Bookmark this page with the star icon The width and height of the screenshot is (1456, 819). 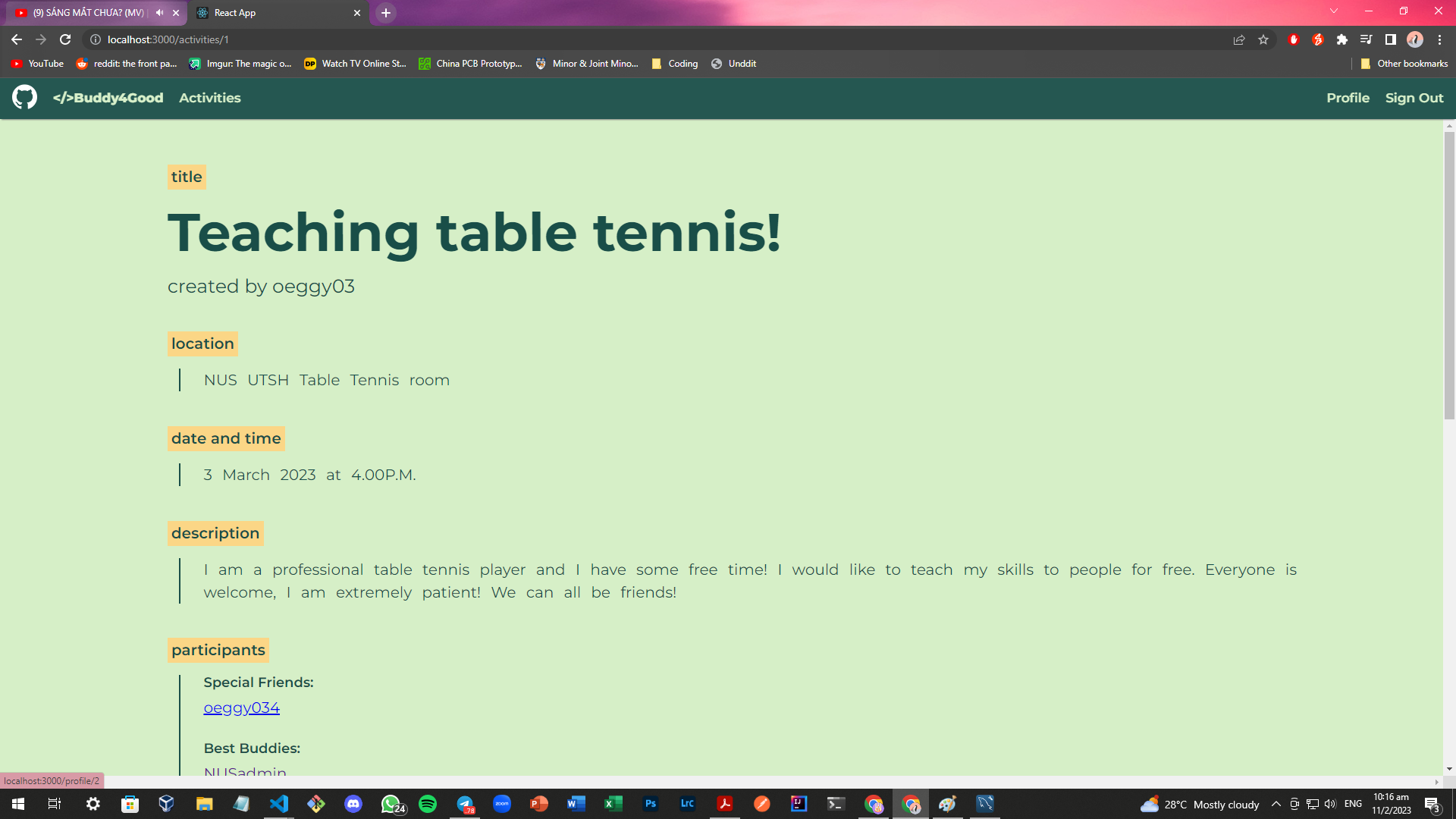click(x=1263, y=39)
